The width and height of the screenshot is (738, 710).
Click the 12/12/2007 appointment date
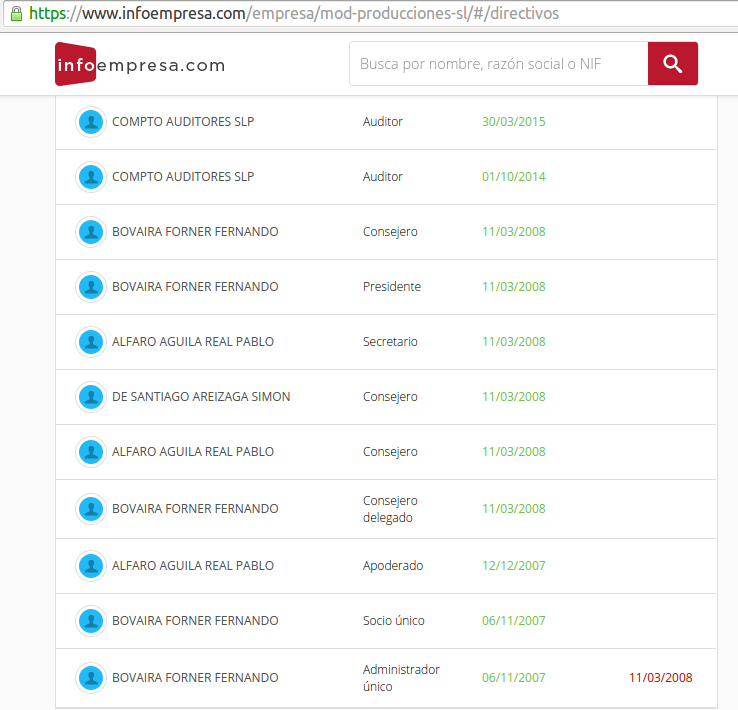coord(513,566)
